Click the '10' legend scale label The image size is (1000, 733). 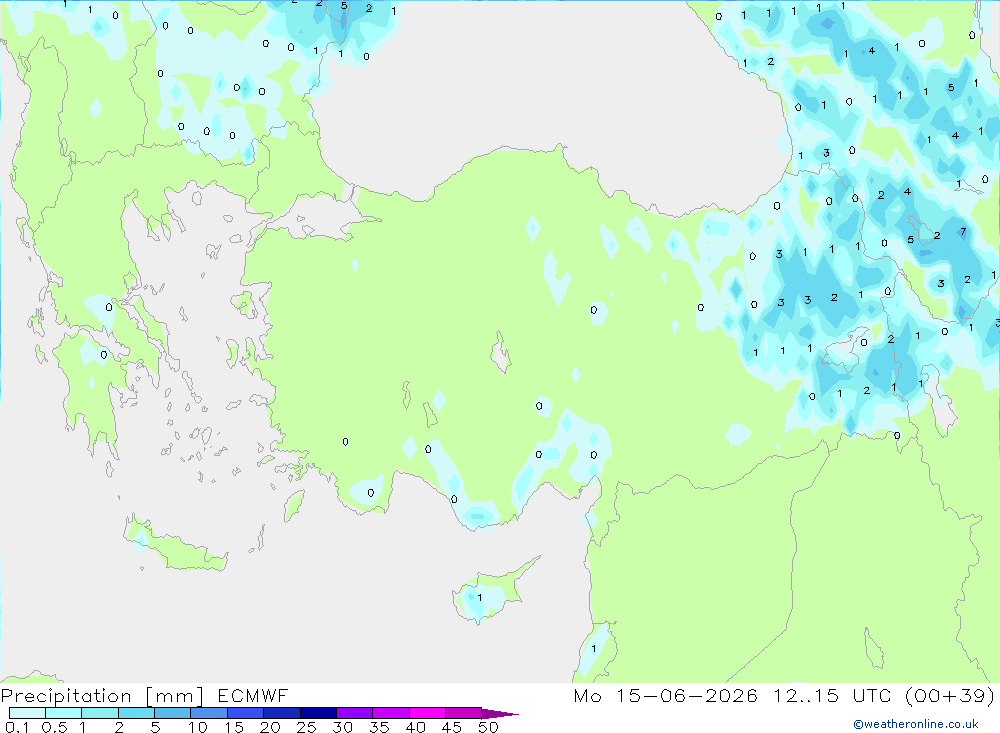[198, 727]
